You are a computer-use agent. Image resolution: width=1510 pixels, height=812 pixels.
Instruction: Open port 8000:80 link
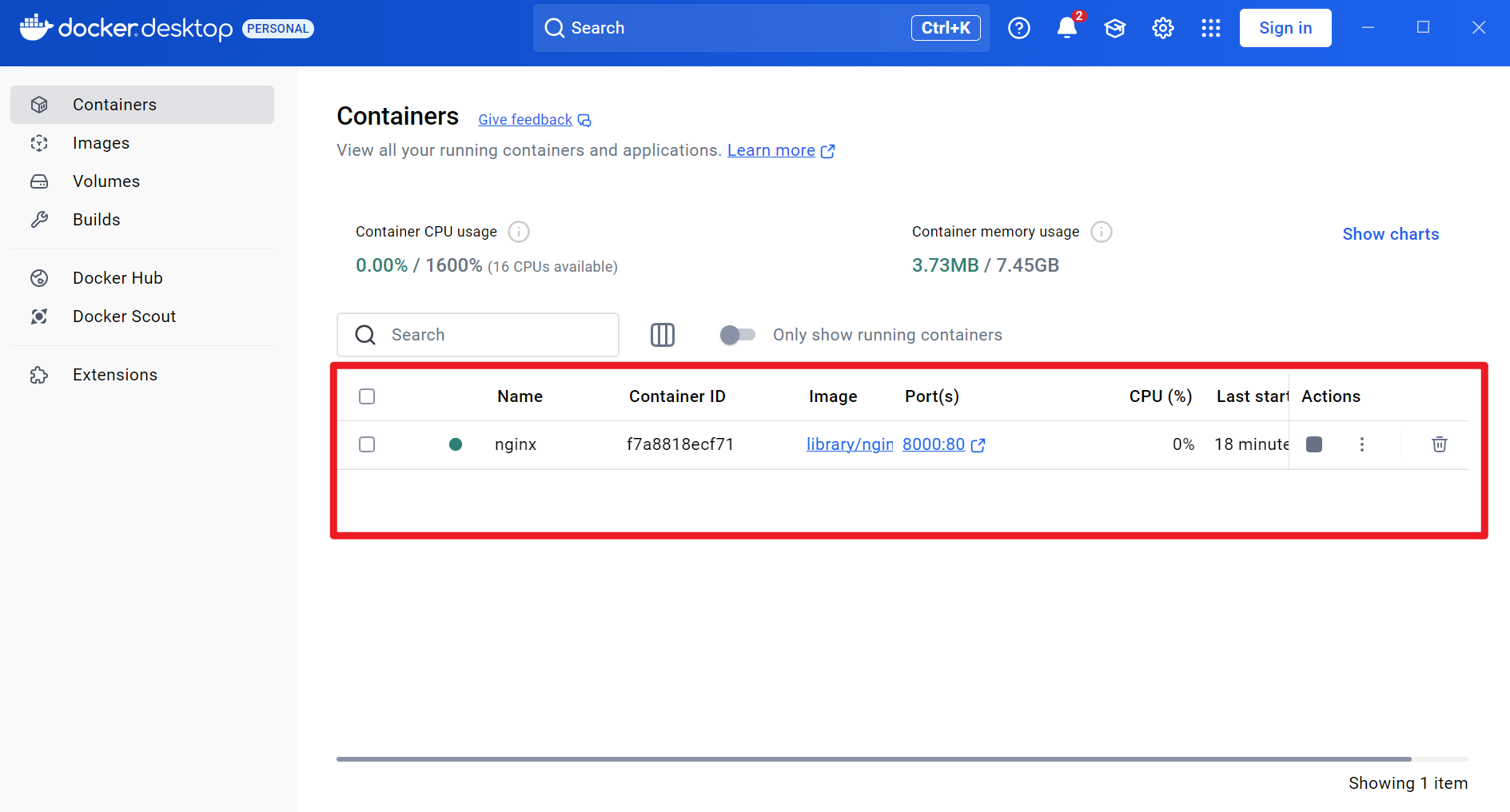click(934, 444)
